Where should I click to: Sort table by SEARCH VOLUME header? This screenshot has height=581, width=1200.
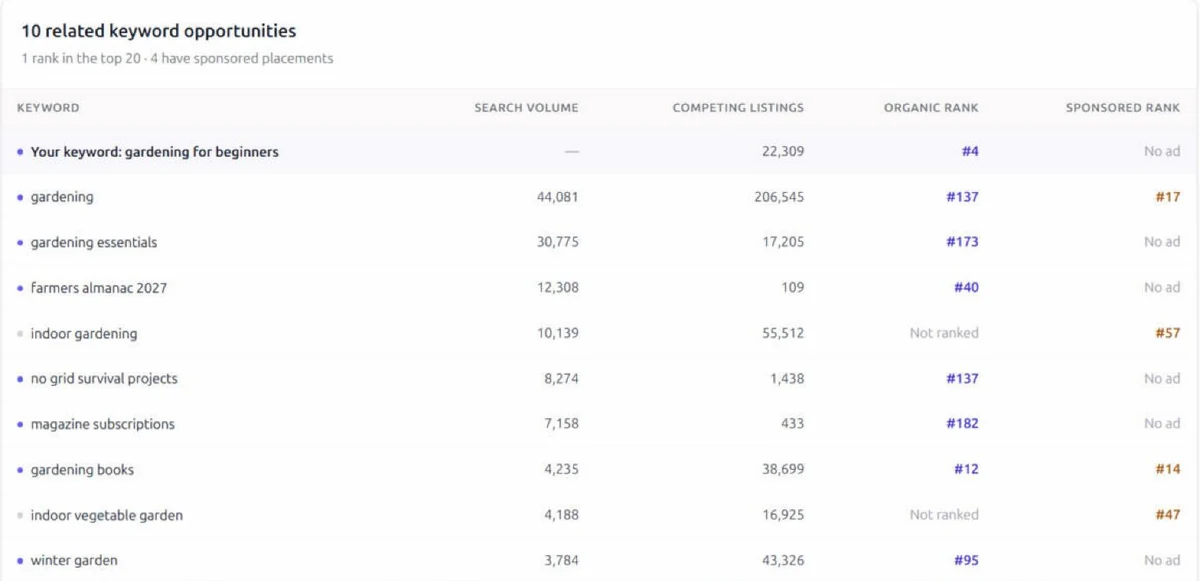526,108
